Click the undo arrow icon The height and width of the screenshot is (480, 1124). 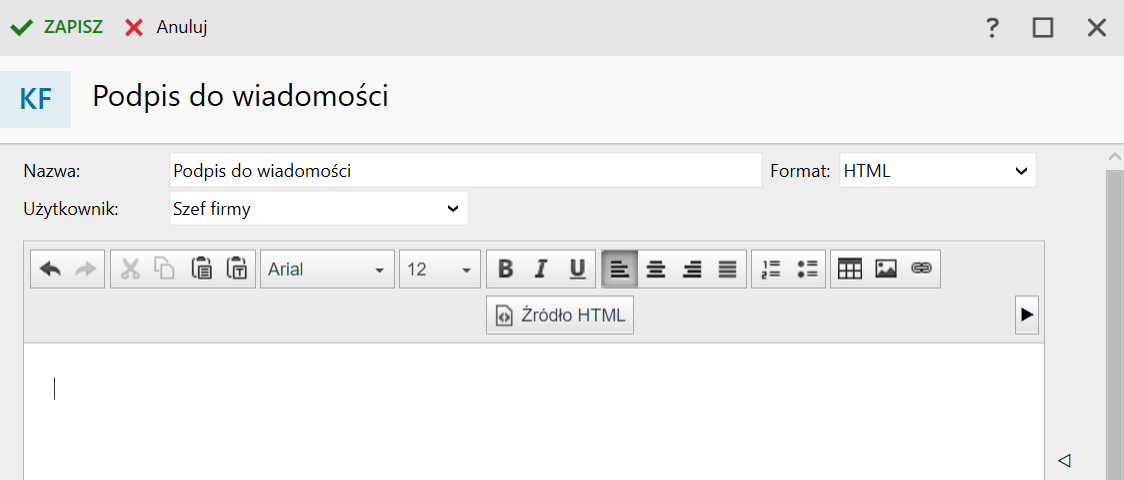pyautogui.click(x=50, y=269)
